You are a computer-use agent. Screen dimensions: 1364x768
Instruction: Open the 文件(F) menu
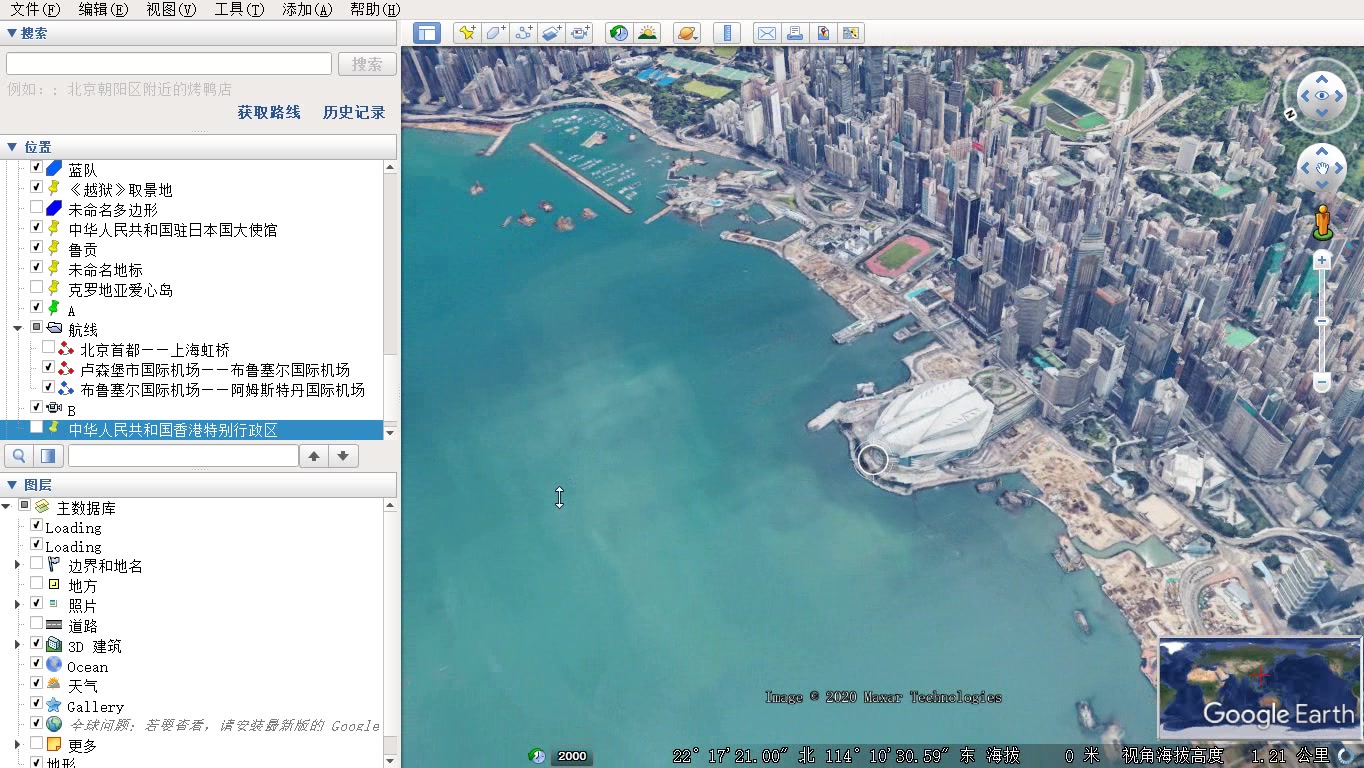coord(35,9)
